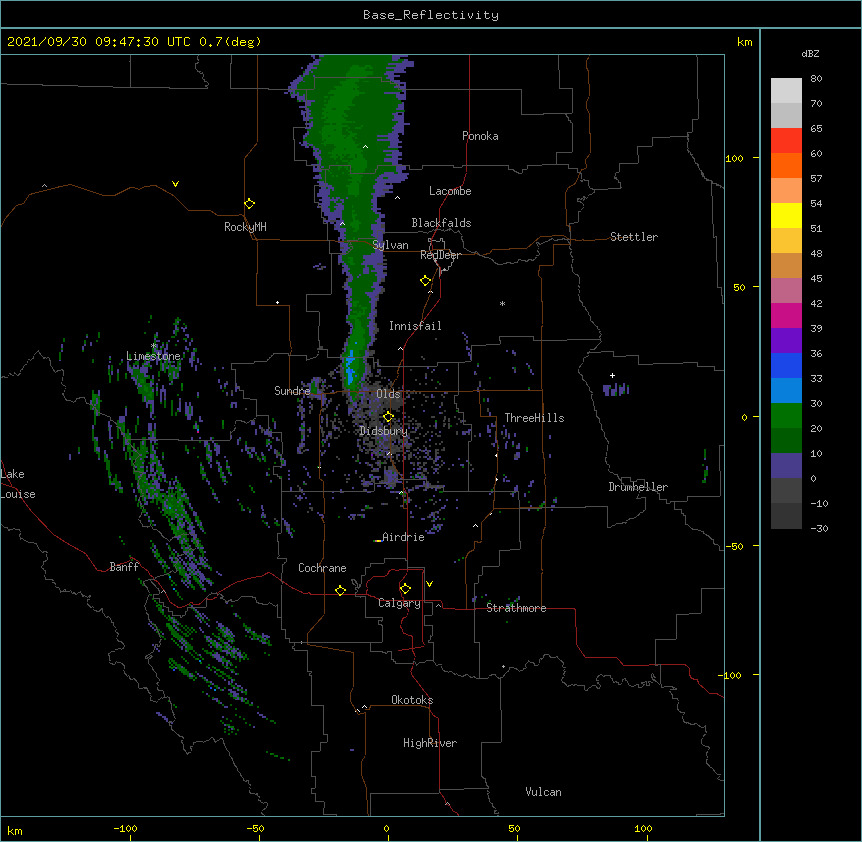Click the ThreeHills city label

tap(534, 418)
